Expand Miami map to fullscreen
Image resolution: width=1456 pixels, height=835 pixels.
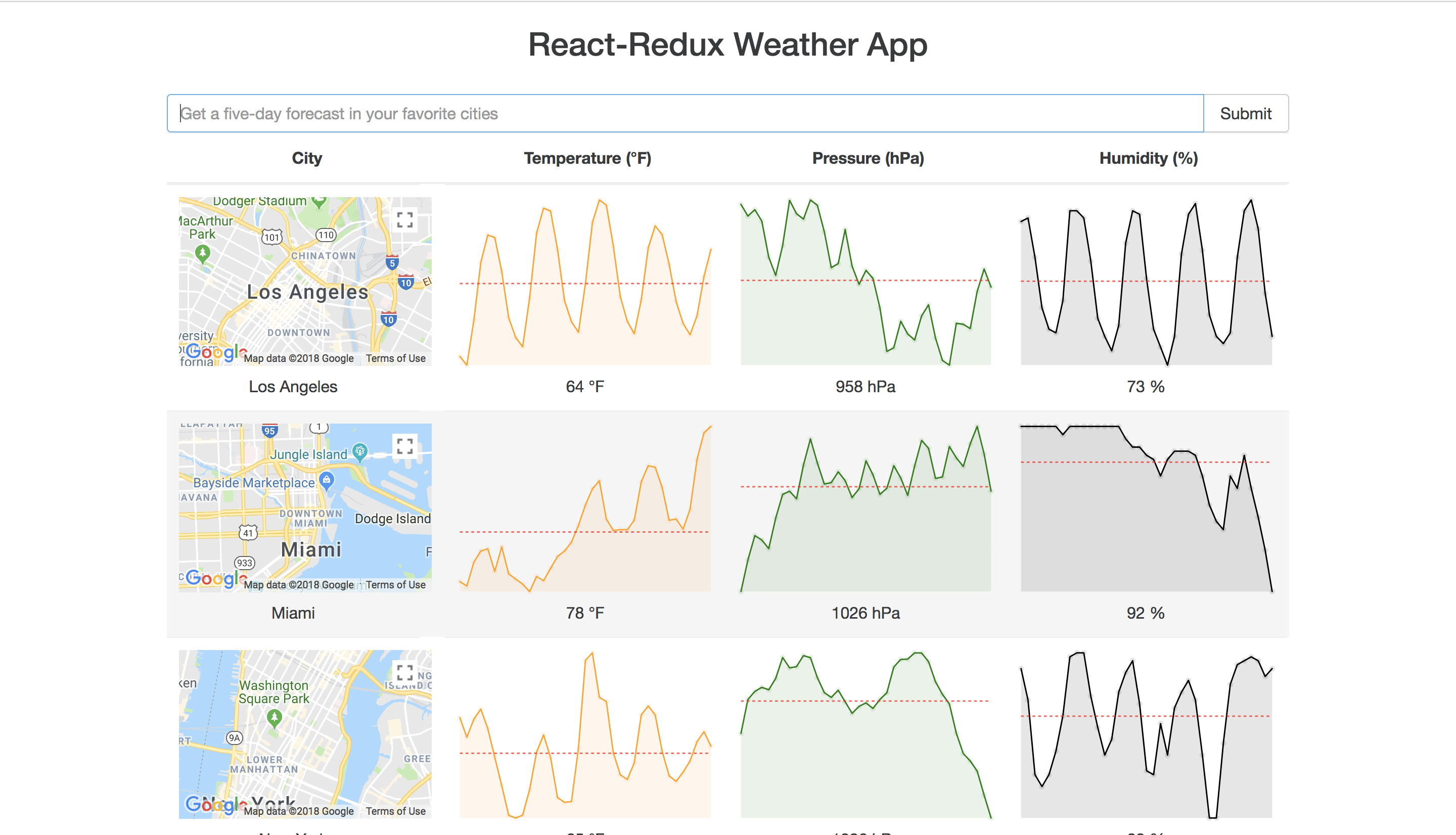(x=404, y=446)
